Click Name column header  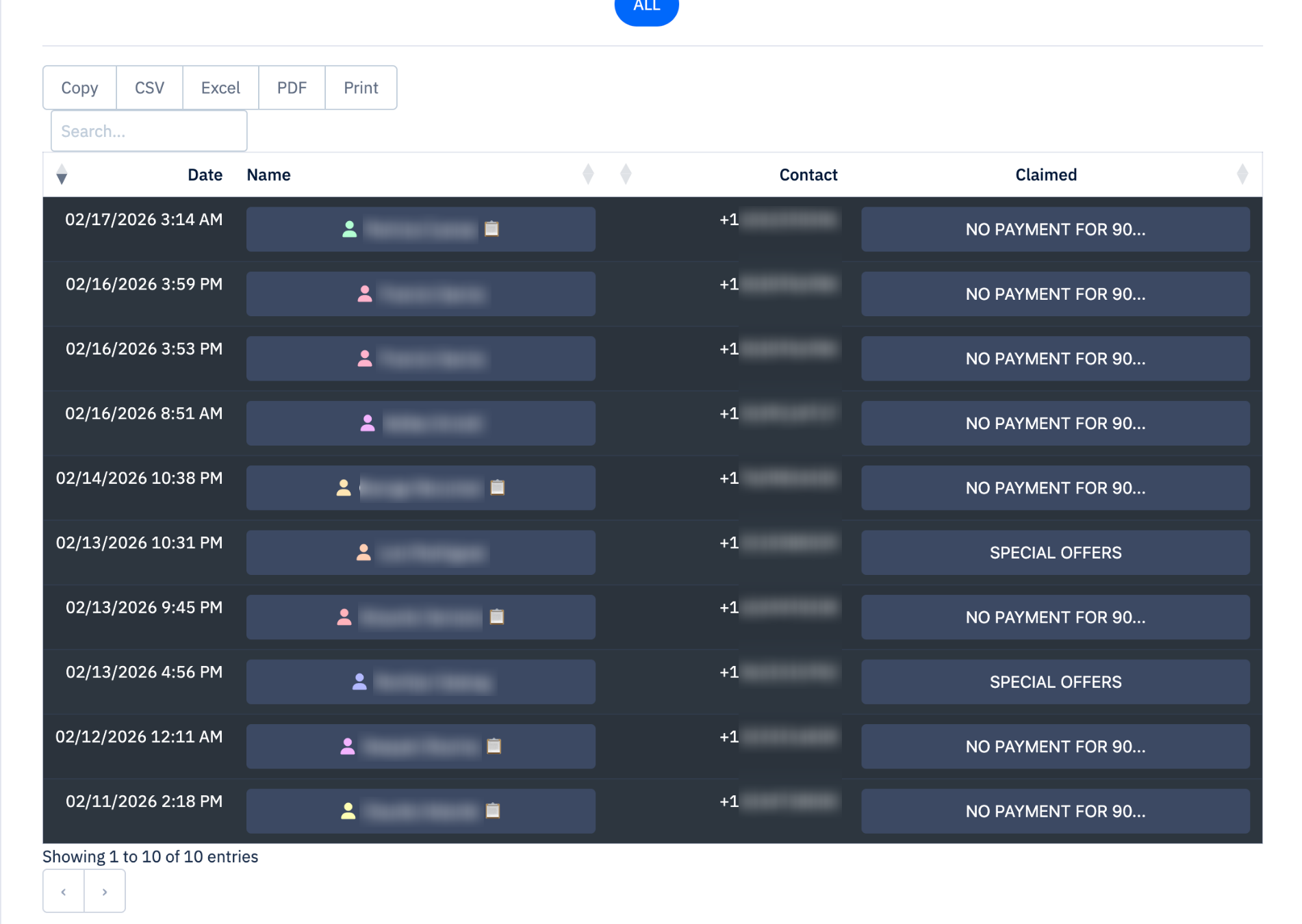pos(268,175)
